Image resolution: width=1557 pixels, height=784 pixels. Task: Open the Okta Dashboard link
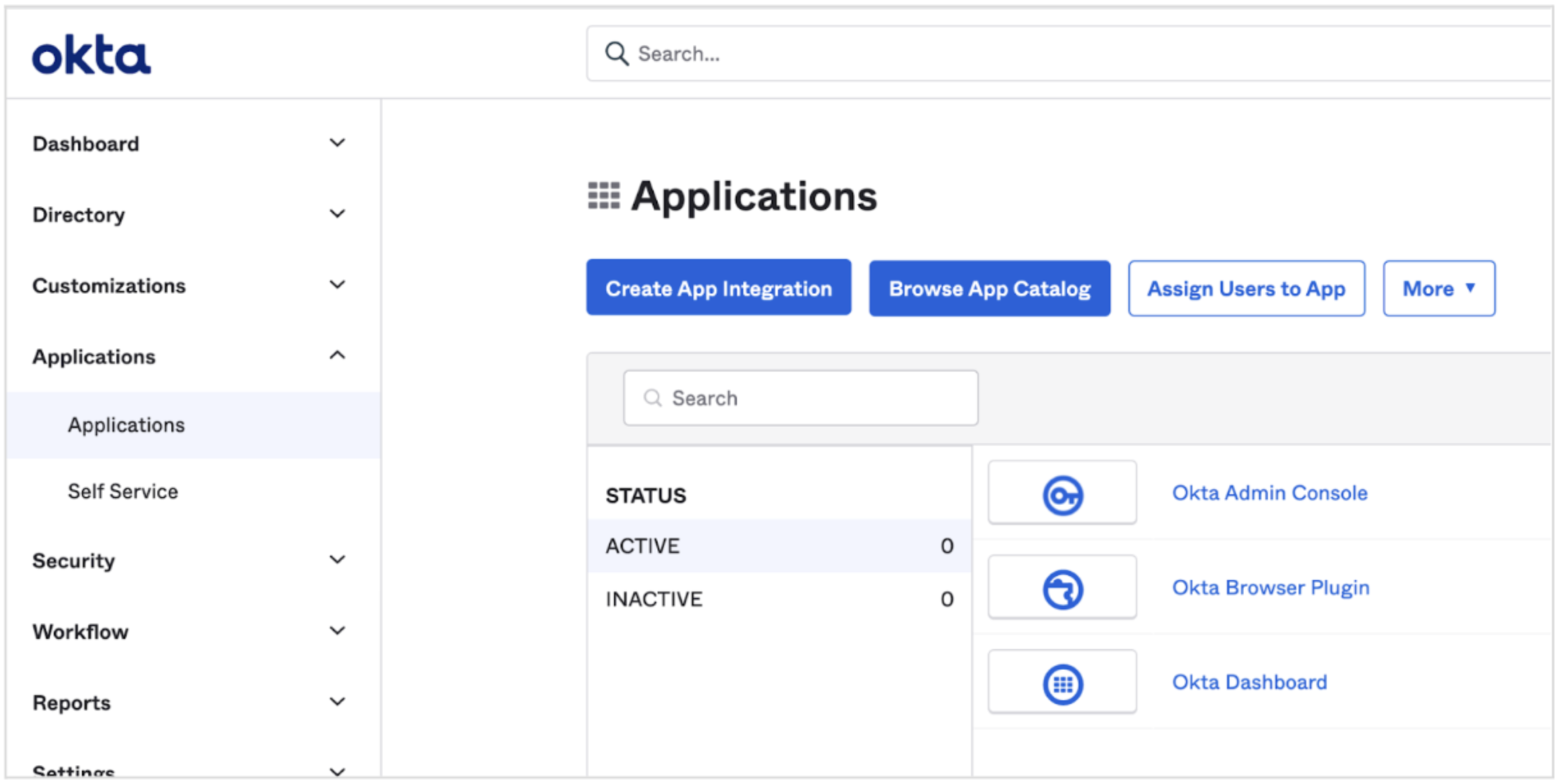(1249, 682)
